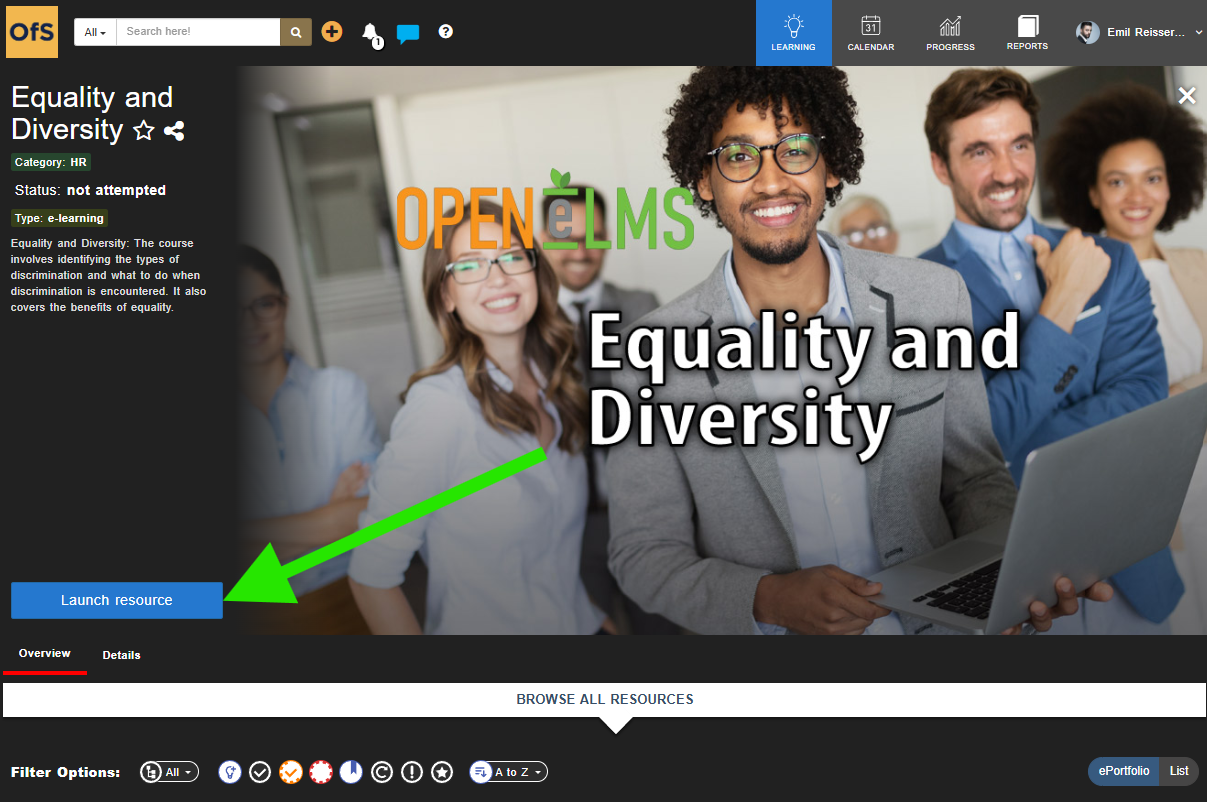Screen dimensions: 1207x802
Task: Click the user avatar picture
Action: coord(1088,33)
